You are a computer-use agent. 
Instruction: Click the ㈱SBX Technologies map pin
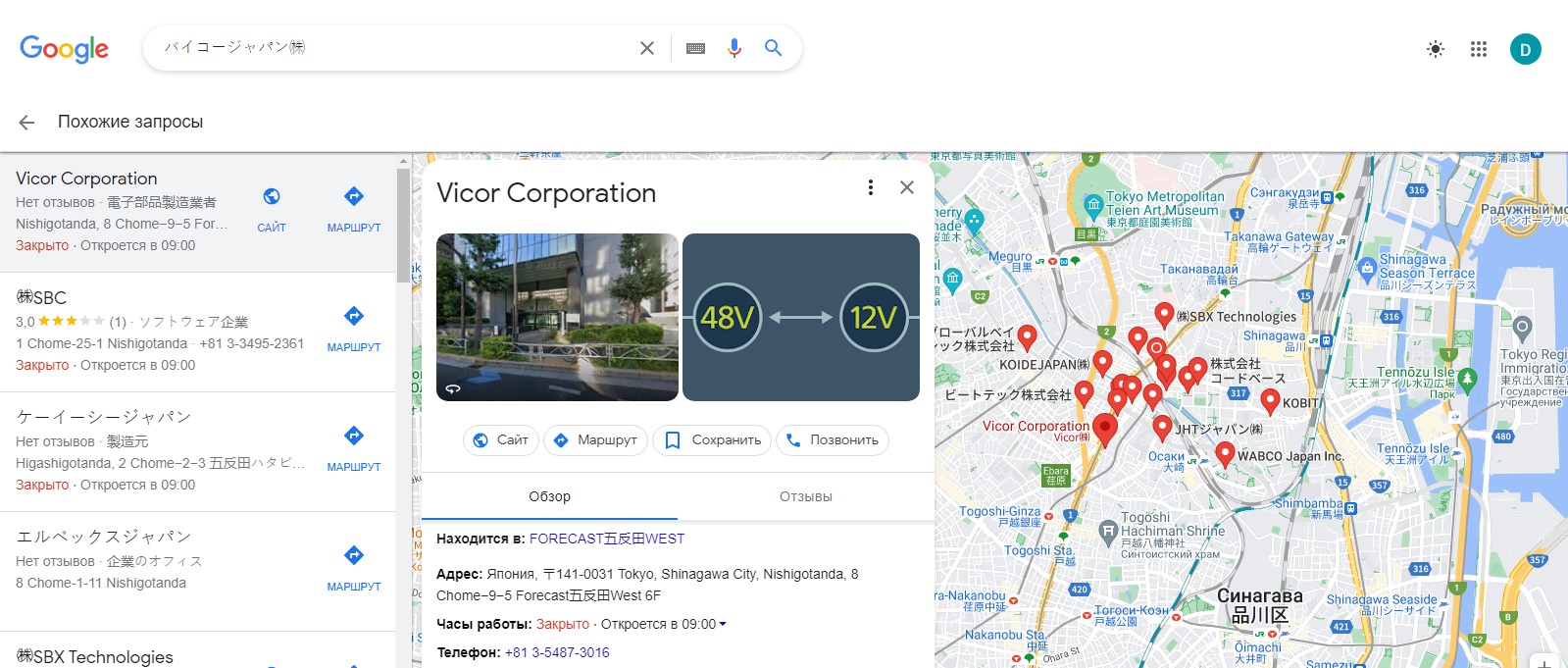[x=1164, y=314]
